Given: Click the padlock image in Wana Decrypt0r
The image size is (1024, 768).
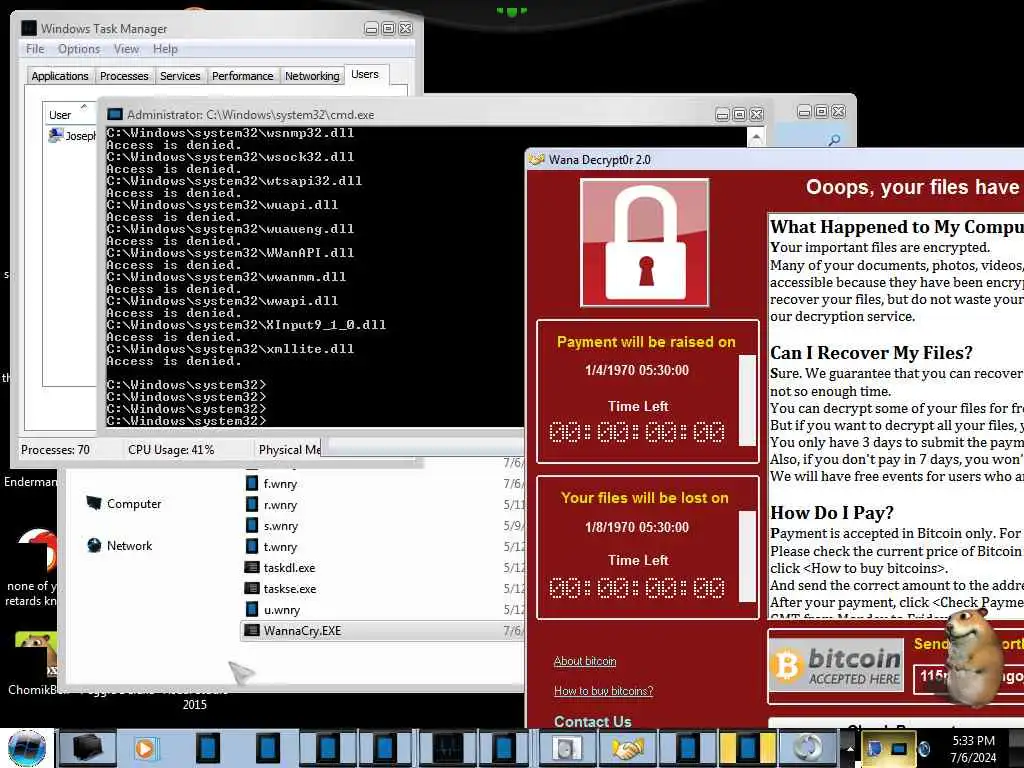Looking at the screenshot, I should pos(645,243).
